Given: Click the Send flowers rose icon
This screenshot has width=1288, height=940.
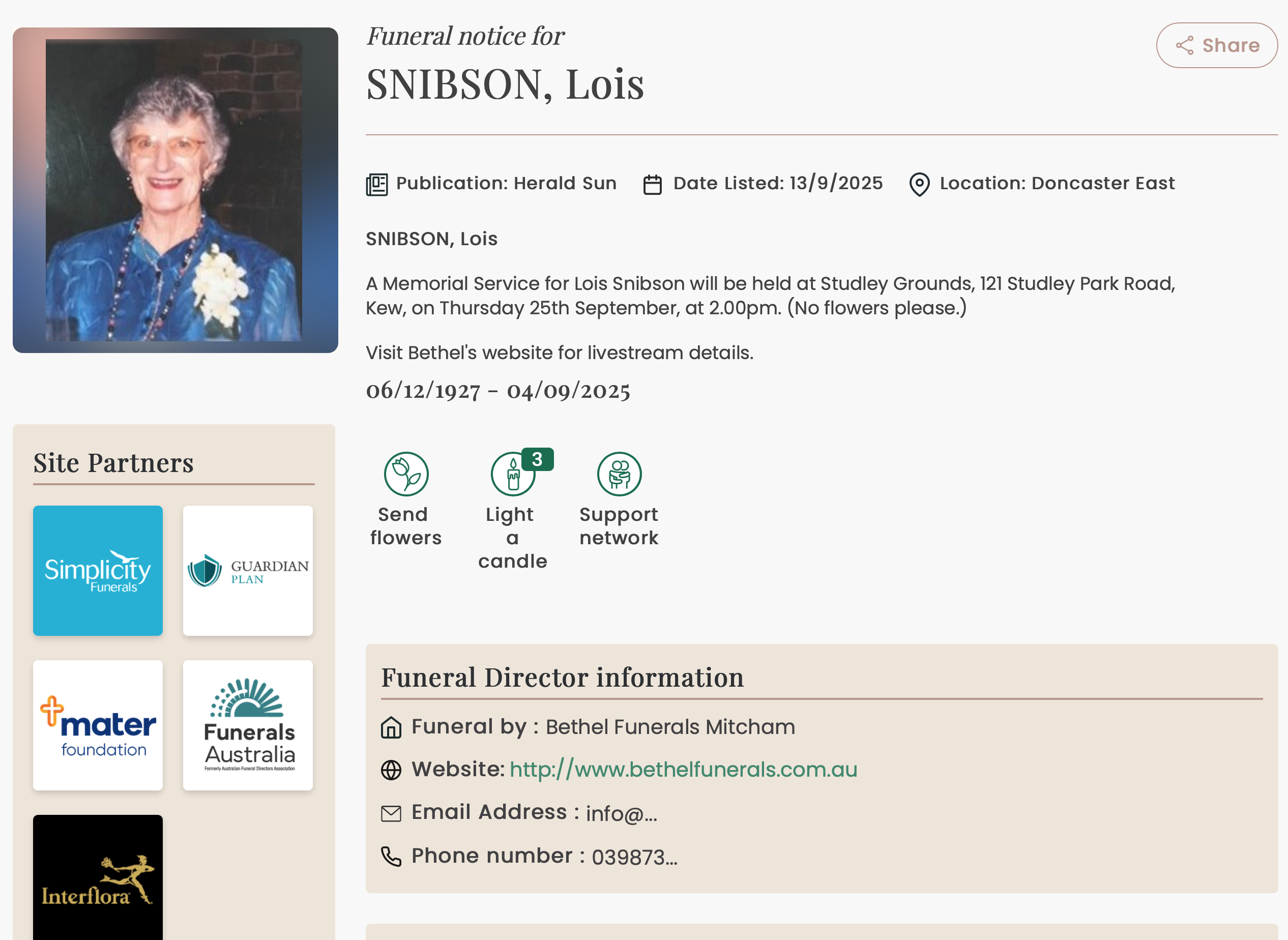Looking at the screenshot, I should tap(405, 474).
